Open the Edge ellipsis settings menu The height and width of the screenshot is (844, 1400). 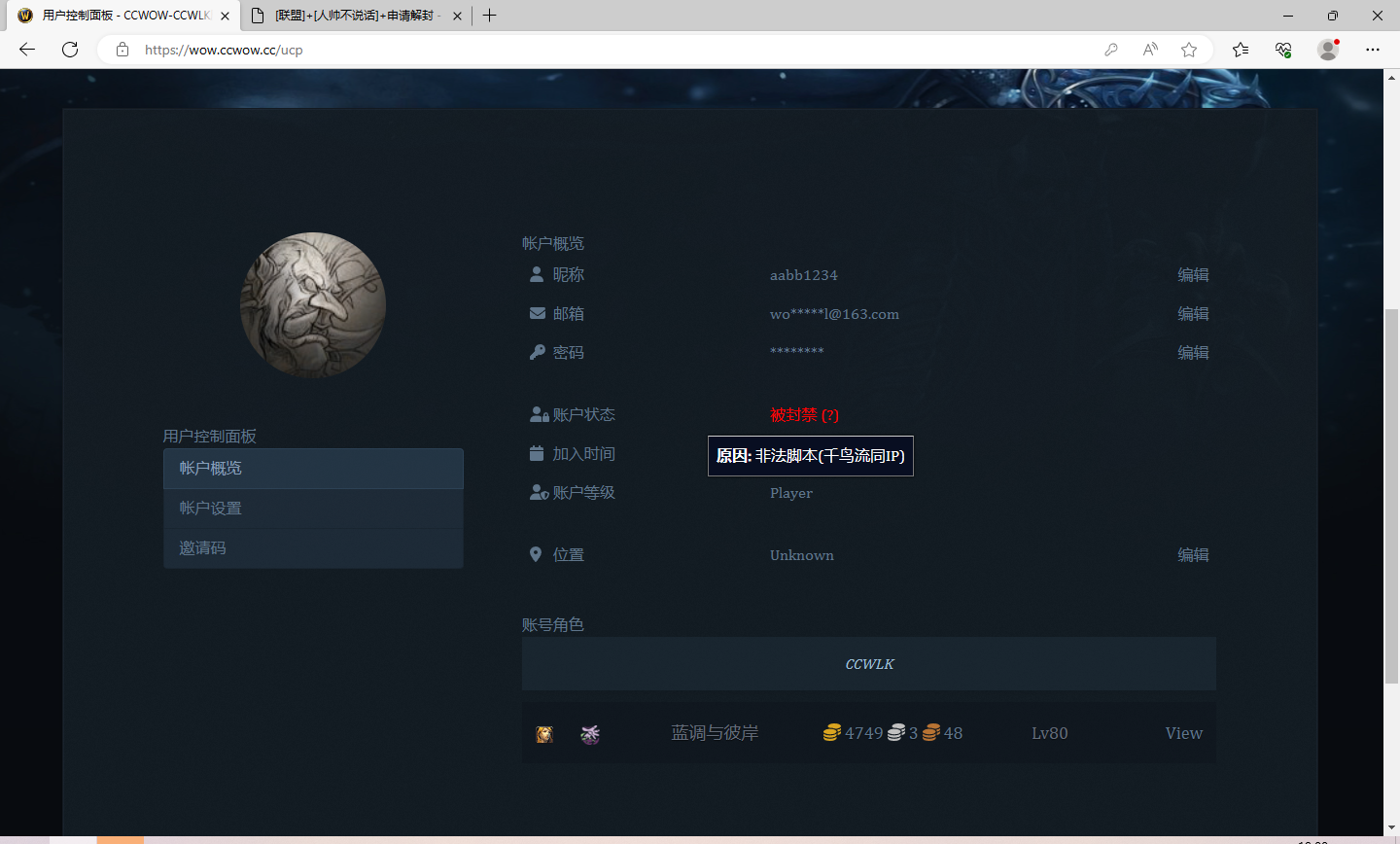point(1374,50)
